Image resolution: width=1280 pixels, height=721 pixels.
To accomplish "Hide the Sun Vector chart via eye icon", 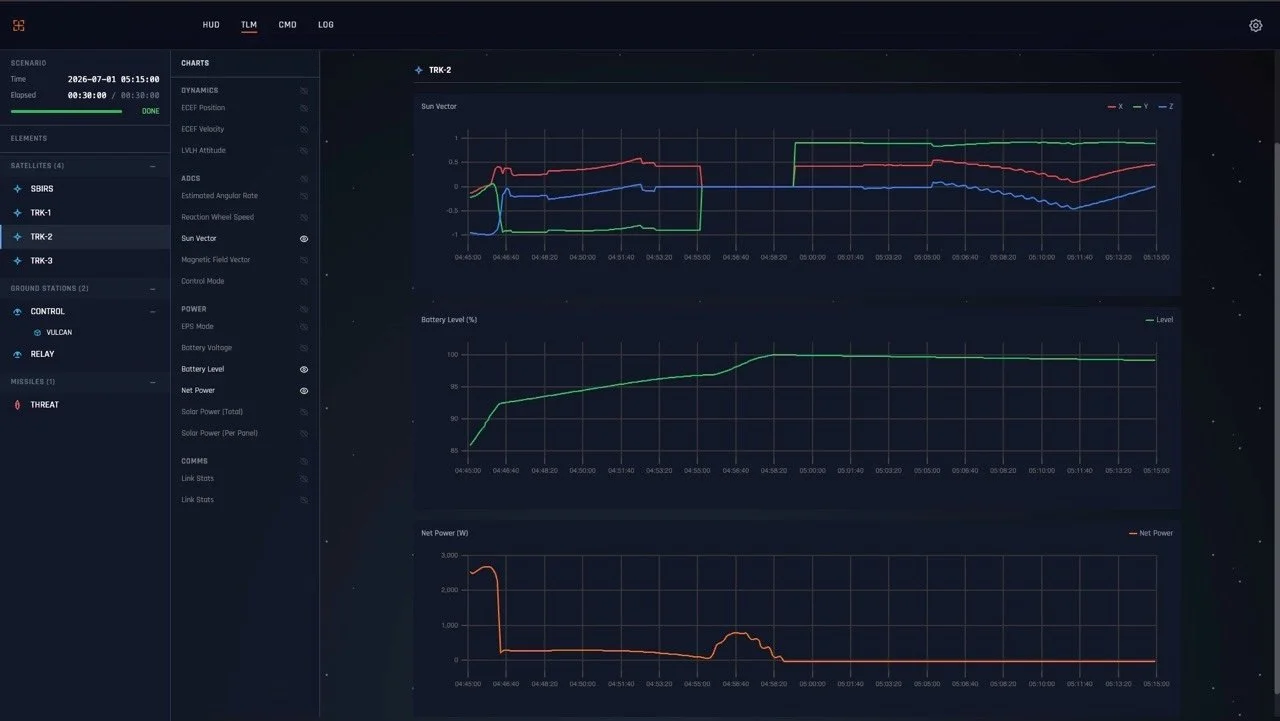I will [x=304, y=239].
